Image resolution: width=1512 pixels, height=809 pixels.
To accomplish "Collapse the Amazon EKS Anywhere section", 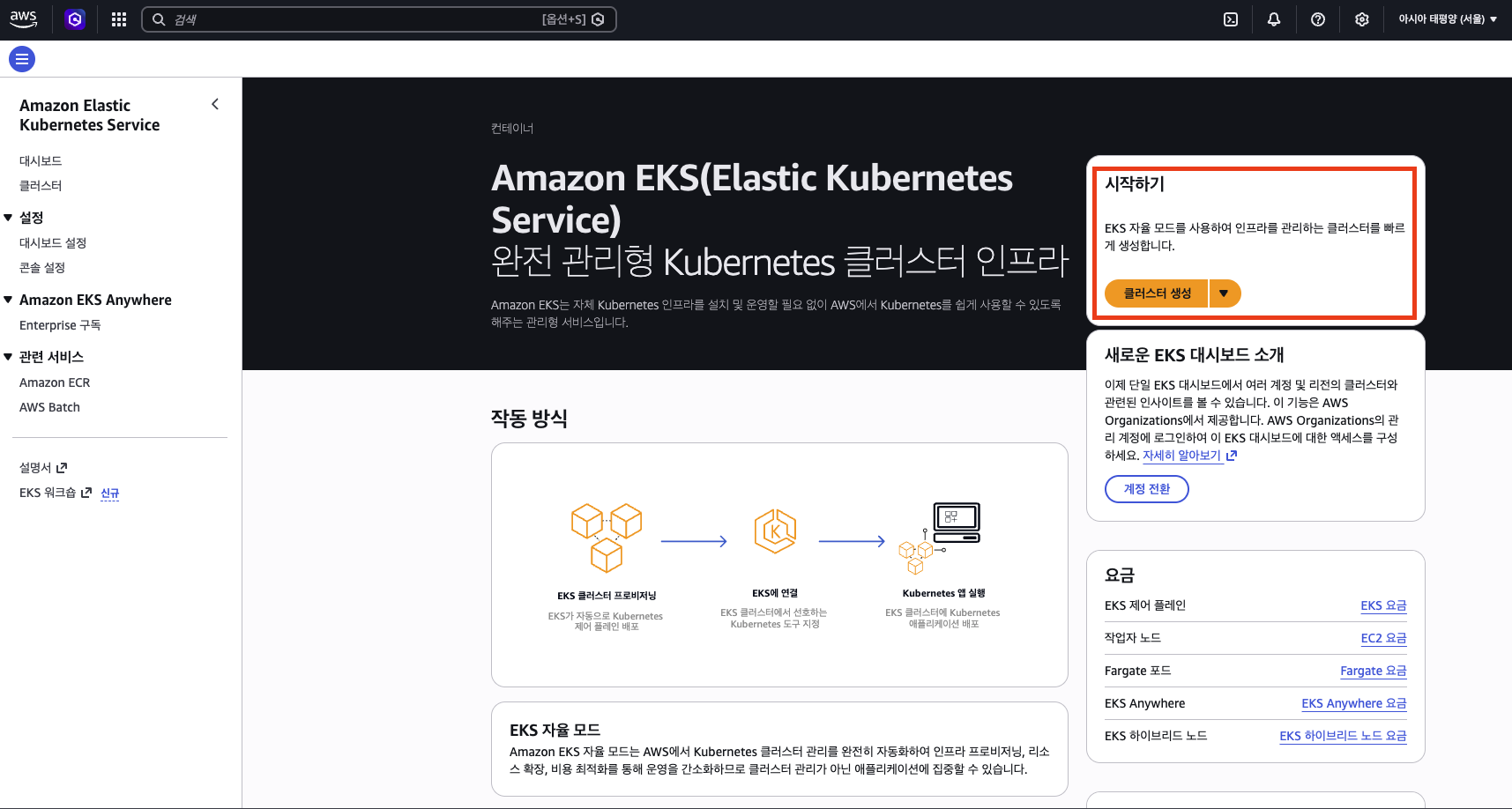I will point(9,300).
